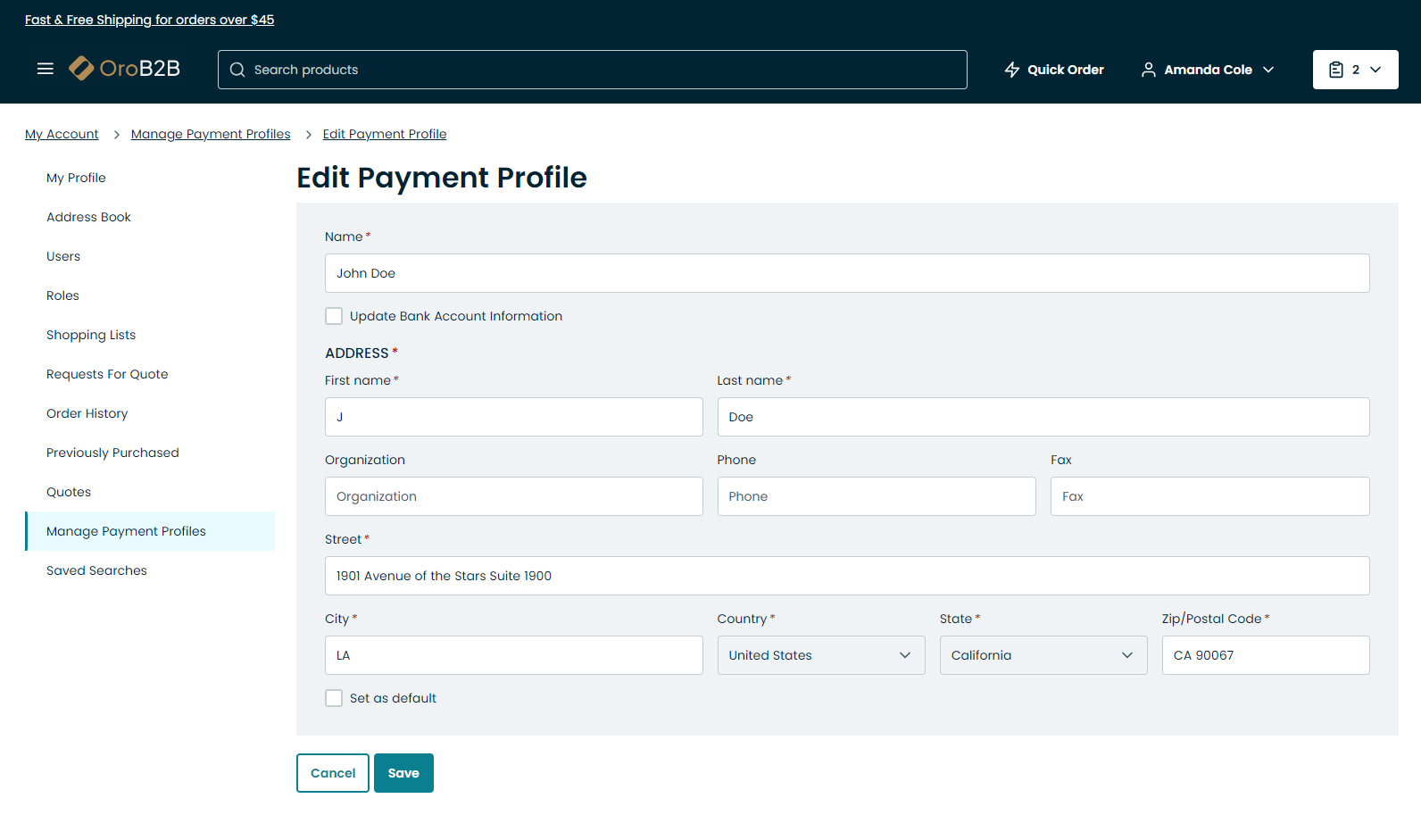Click the search magnifier icon

click(x=237, y=70)
